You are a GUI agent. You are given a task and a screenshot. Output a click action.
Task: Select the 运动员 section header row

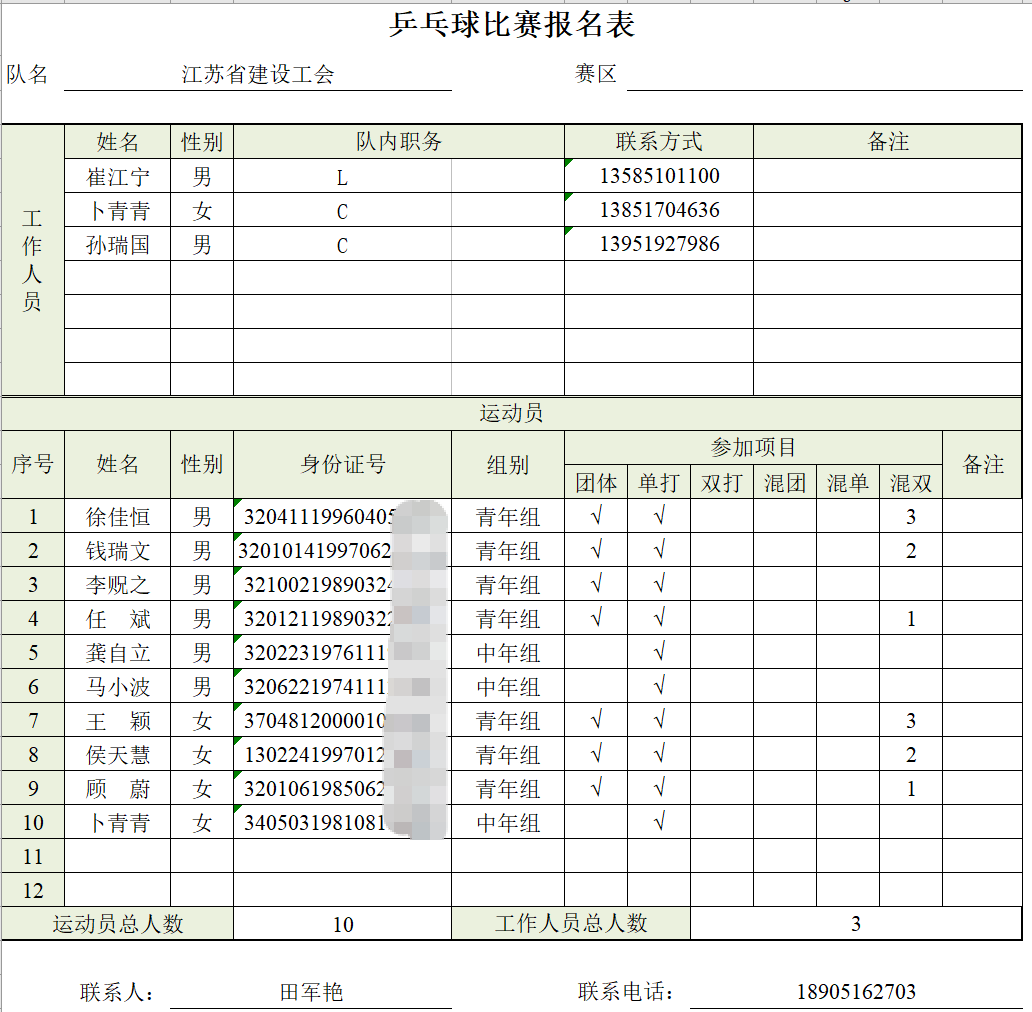click(511, 413)
